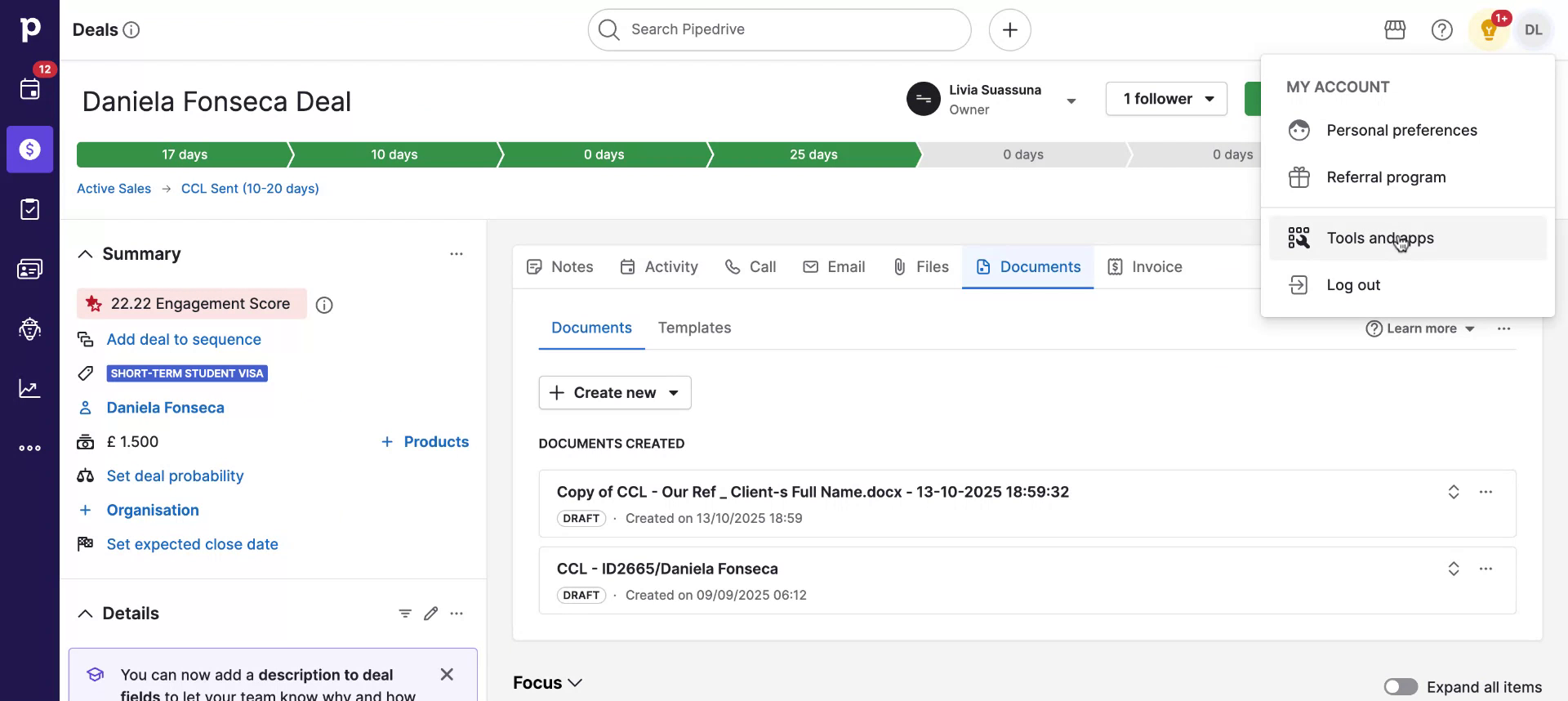Collapse the Summary section
Viewport: 1568px width, 701px height.
(x=85, y=254)
